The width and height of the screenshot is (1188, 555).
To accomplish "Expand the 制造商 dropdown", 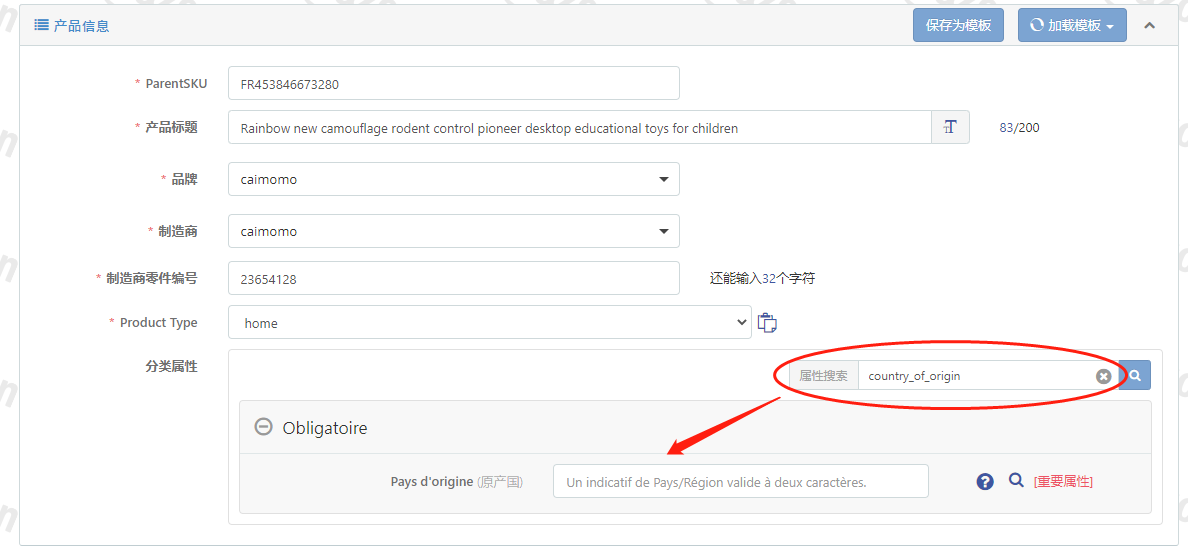I will click(x=453, y=231).
